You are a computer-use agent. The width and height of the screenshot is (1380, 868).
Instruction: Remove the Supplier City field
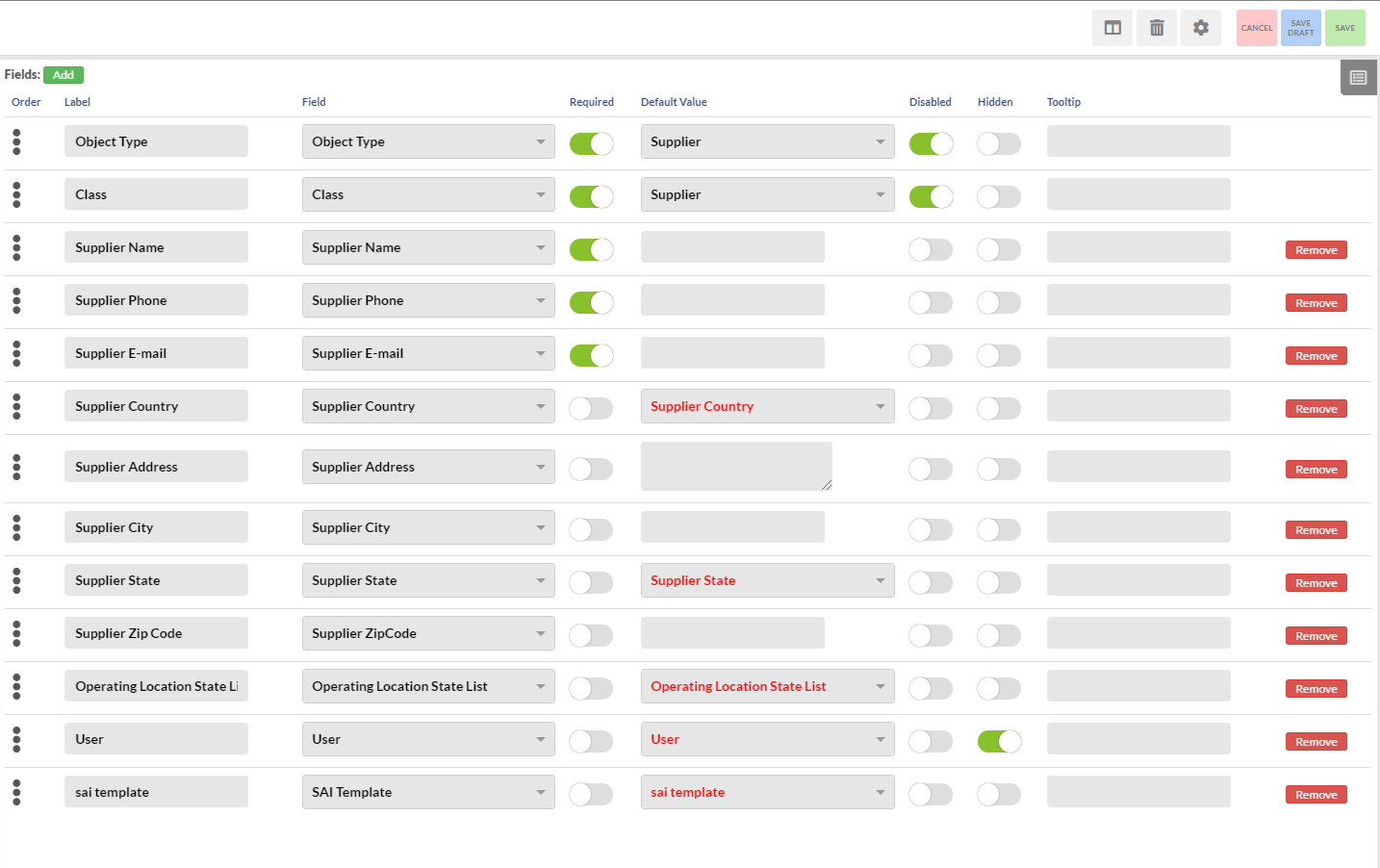pos(1316,529)
